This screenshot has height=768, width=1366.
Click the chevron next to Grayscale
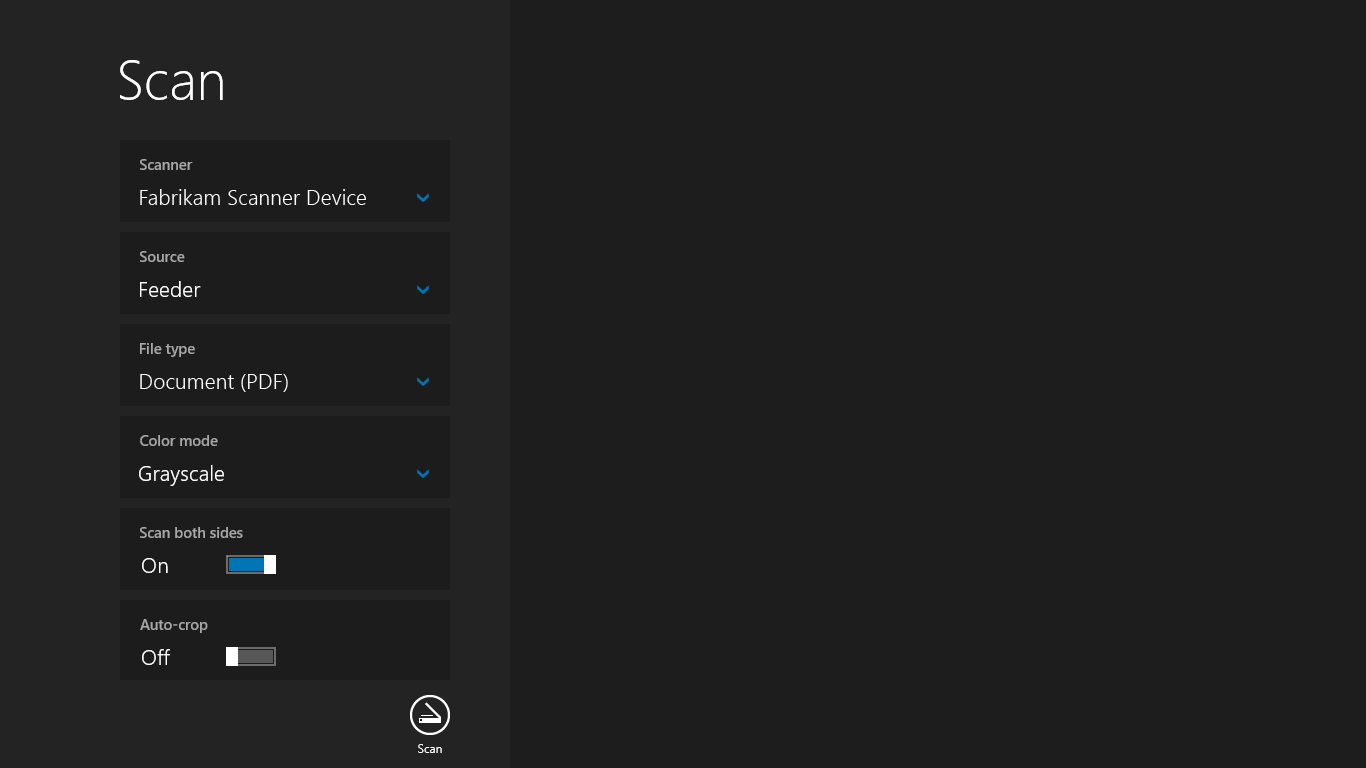(x=422, y=474)
